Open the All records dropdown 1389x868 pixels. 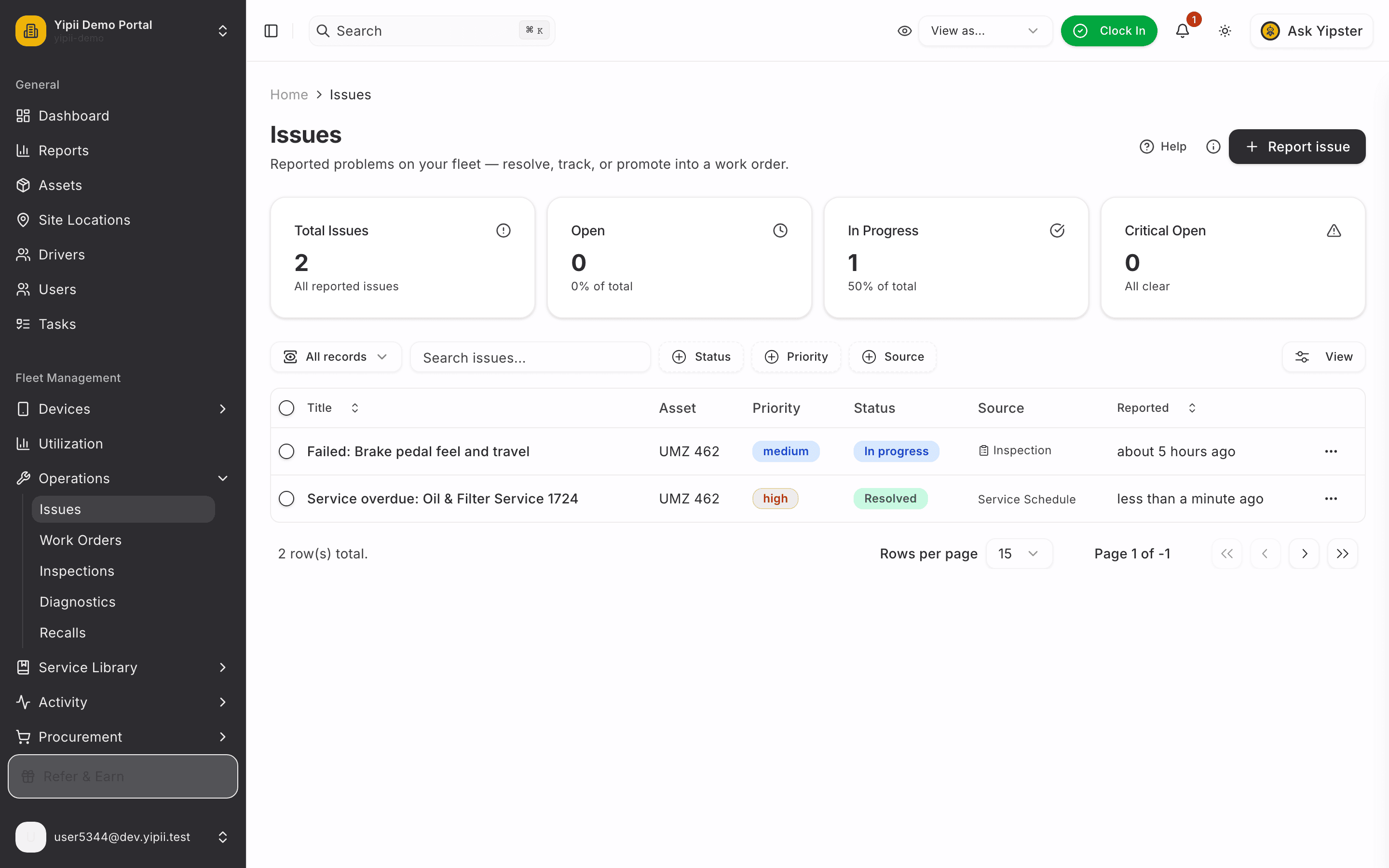[336, 357]
